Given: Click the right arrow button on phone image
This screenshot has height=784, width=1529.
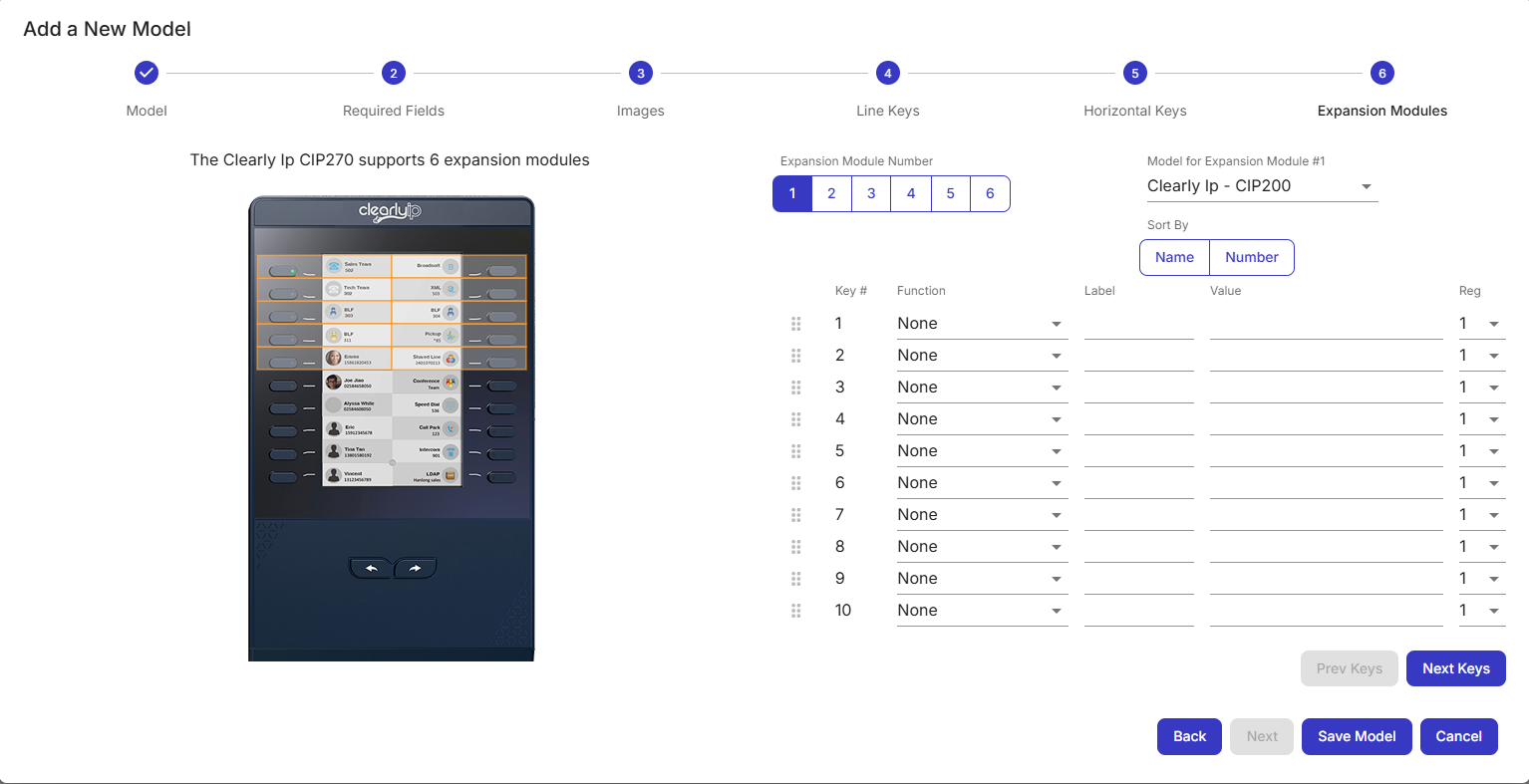Looking at the screenshot, I should [415, 568].
